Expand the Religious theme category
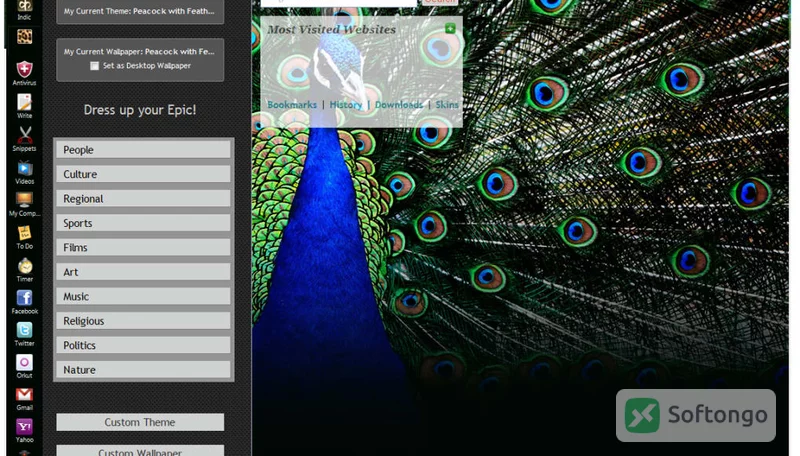The image size is (800, 456). click(143, 321)
